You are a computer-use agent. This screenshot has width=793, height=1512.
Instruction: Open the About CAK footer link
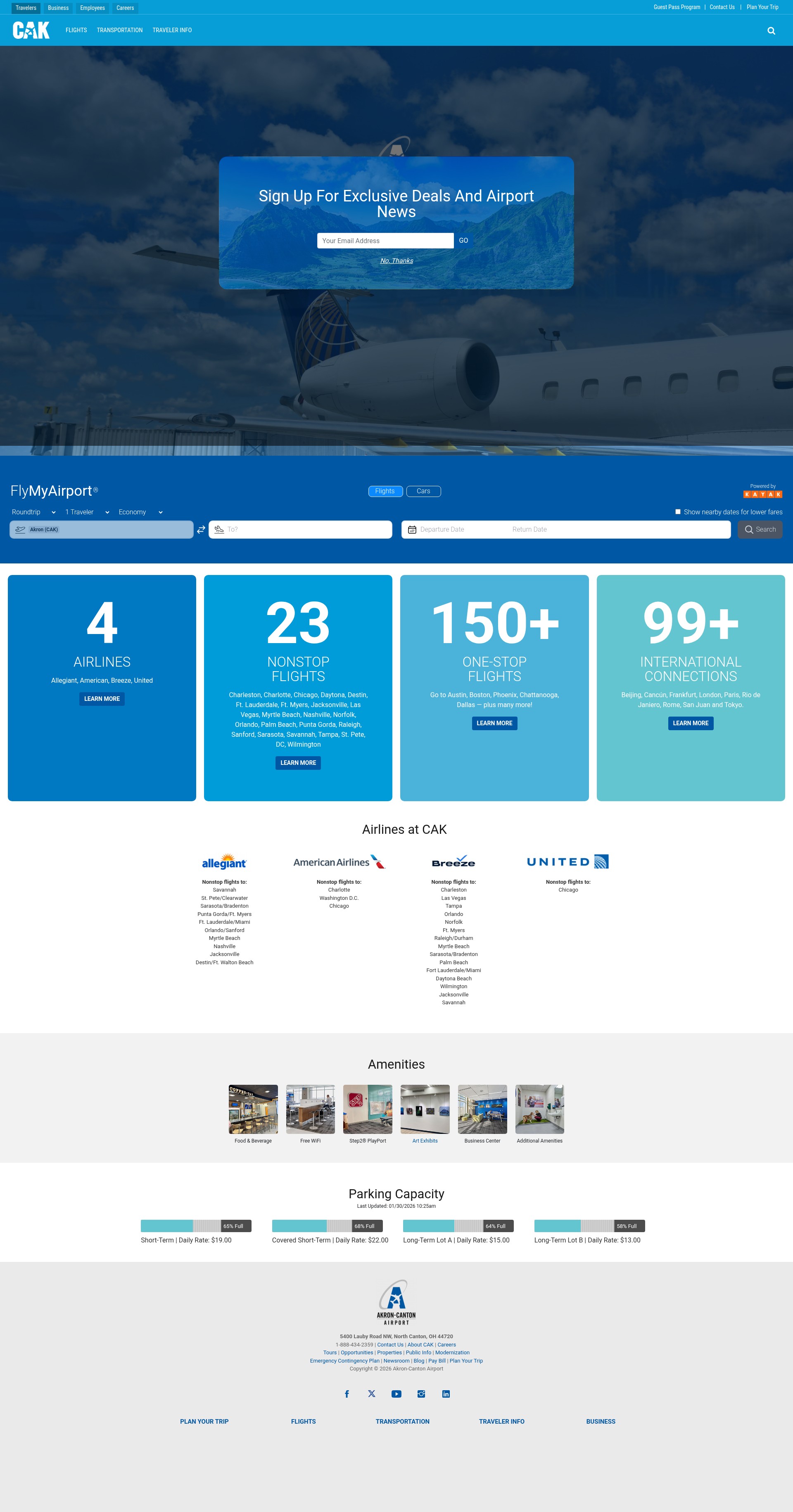(420, 1345)
